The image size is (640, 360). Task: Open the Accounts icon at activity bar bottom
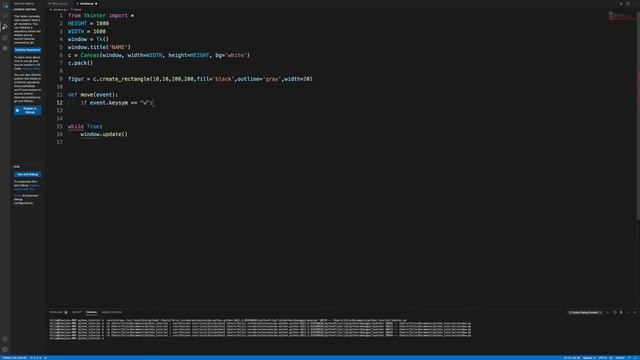coord(5,339)
